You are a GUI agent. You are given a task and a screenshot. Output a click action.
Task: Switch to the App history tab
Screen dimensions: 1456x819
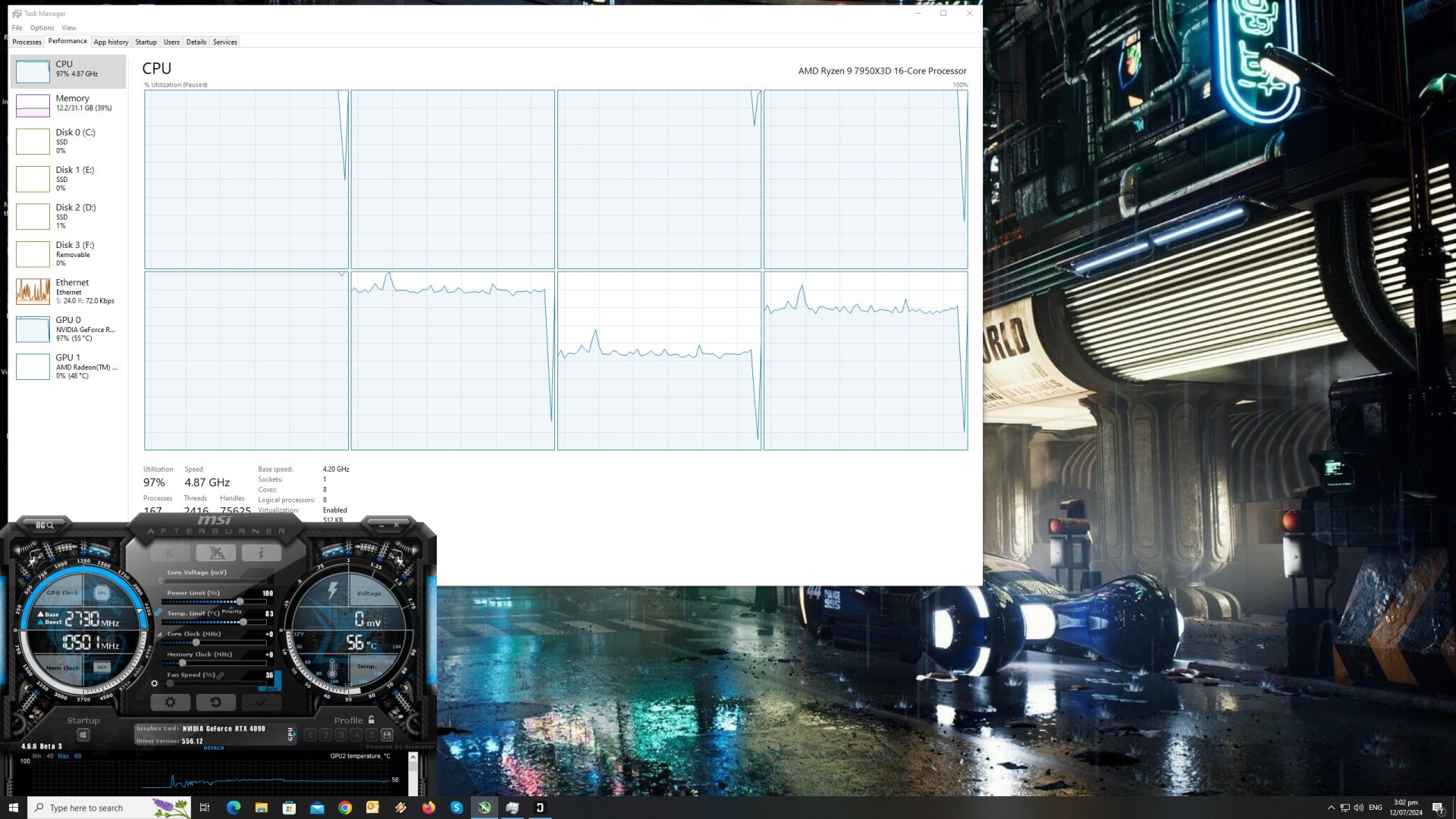[111, 42]
